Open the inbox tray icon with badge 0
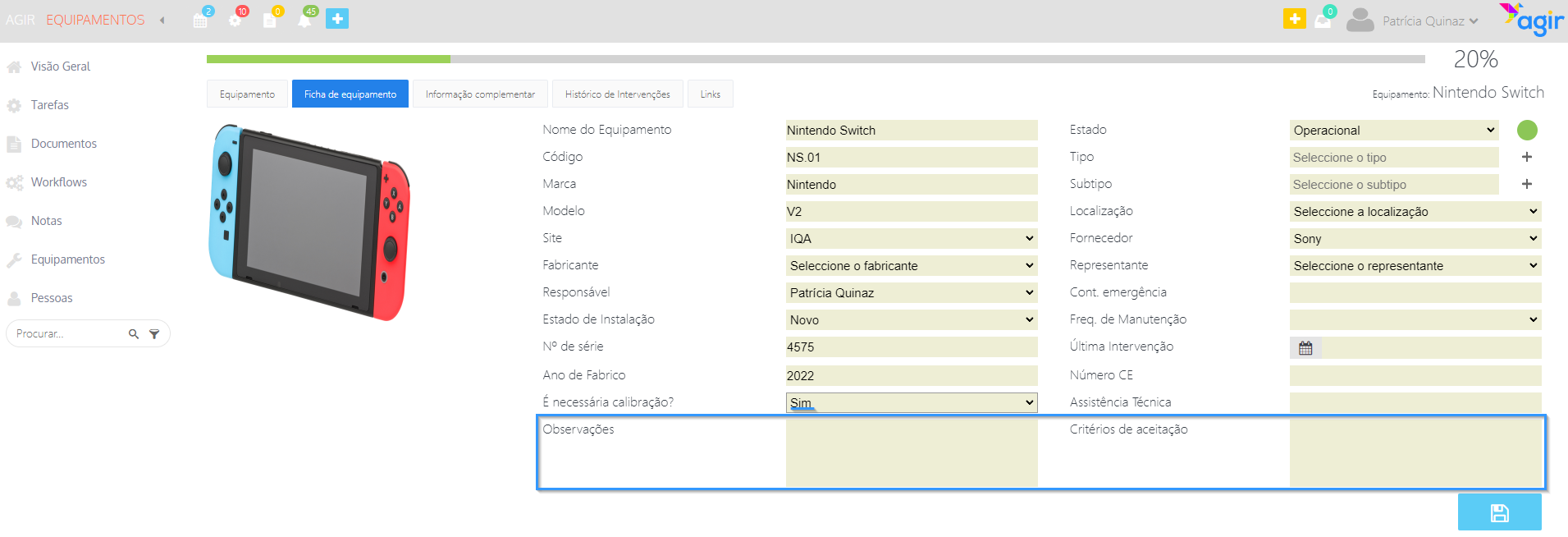The image size is (1568, 537). coord(1323,21)
